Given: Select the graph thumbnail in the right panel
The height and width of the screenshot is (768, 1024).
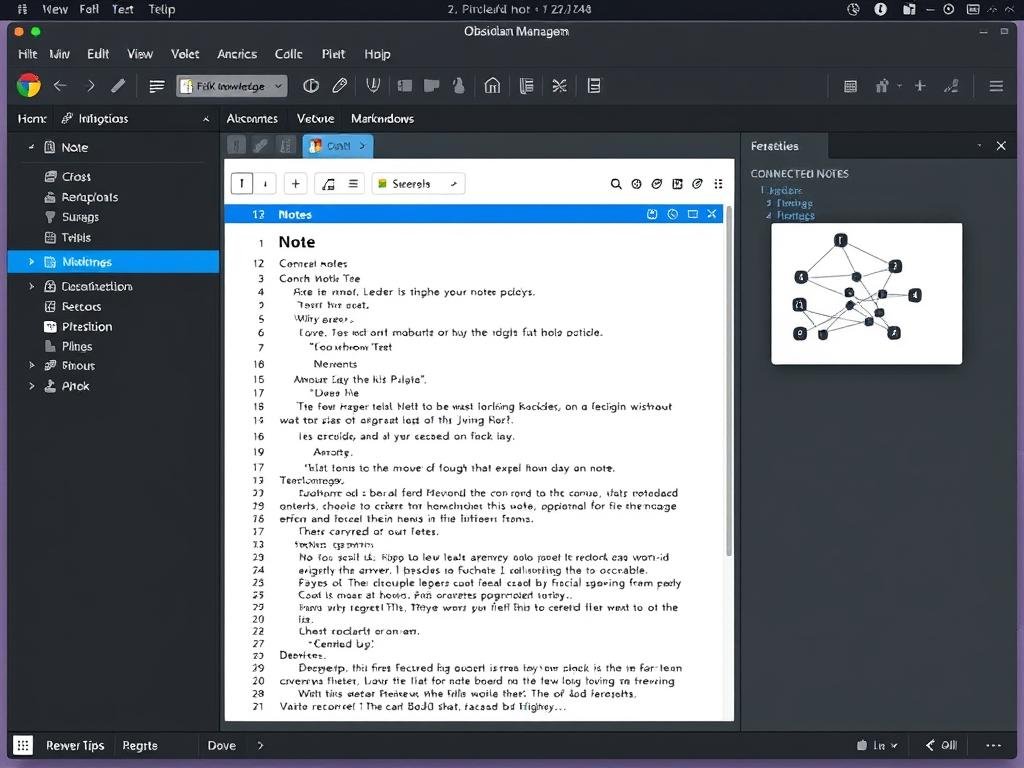Looking at the screenshot, I should pos(866,293).
